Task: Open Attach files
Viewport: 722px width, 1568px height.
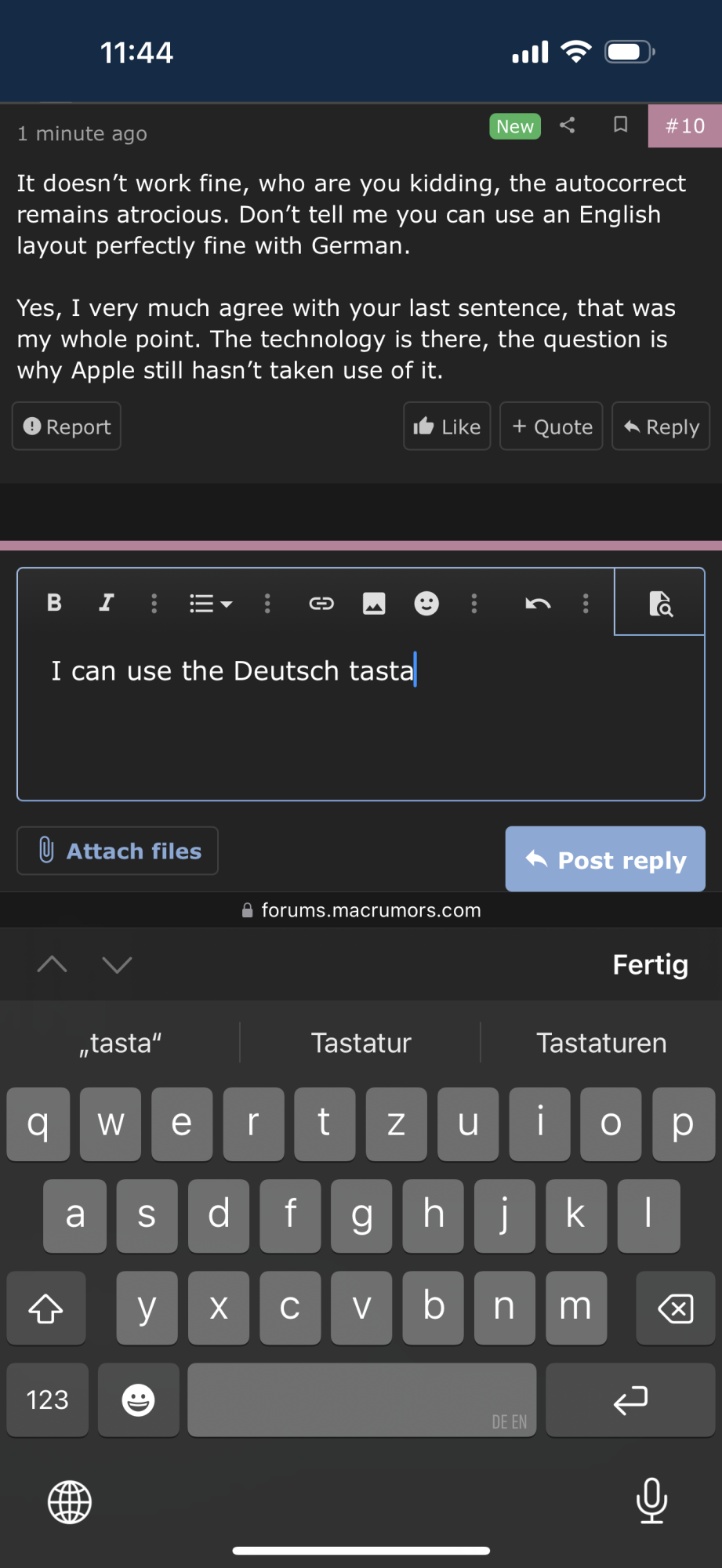Action: coord(118,851)
